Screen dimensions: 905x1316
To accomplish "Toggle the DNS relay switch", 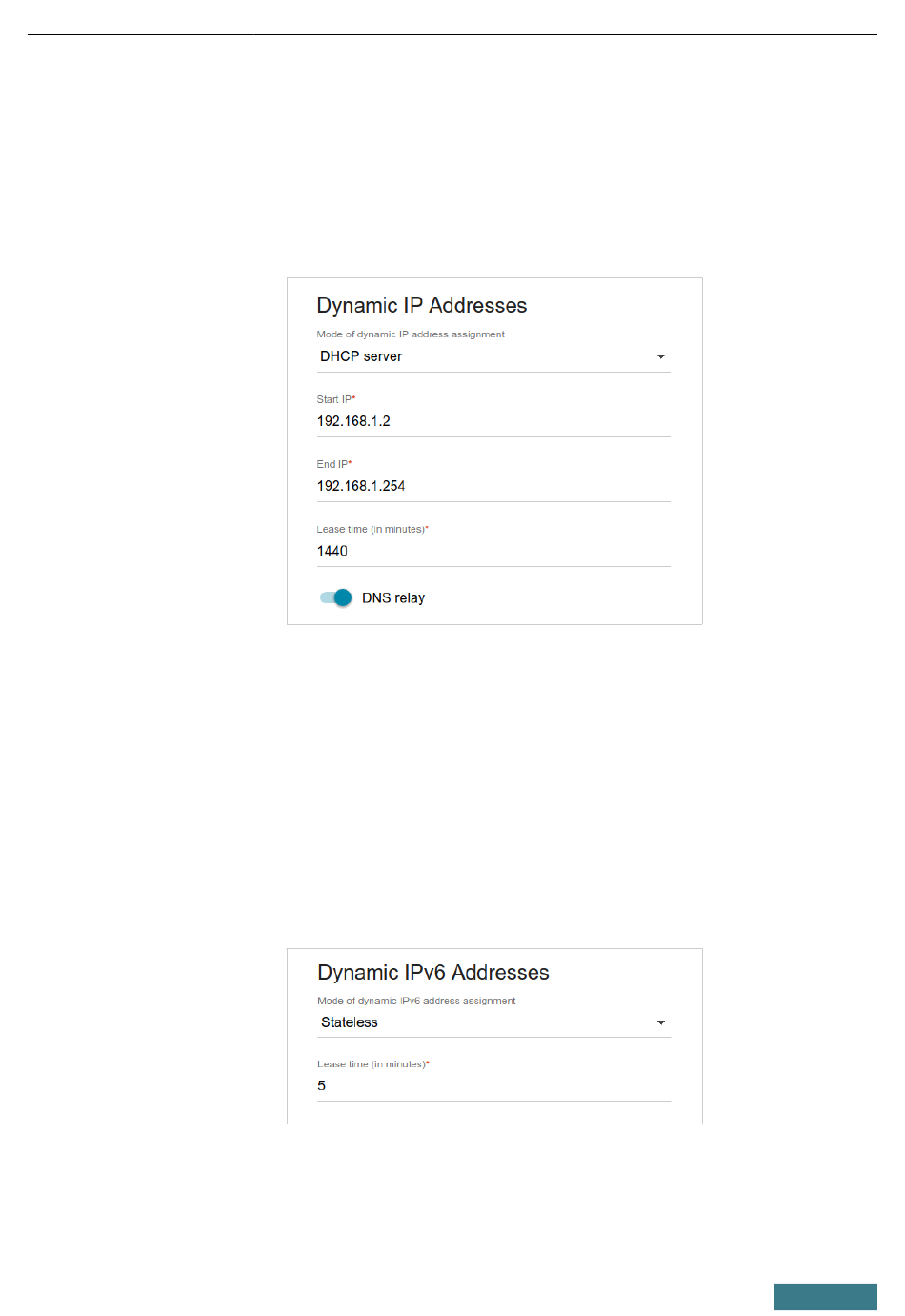I will [335, 597].
